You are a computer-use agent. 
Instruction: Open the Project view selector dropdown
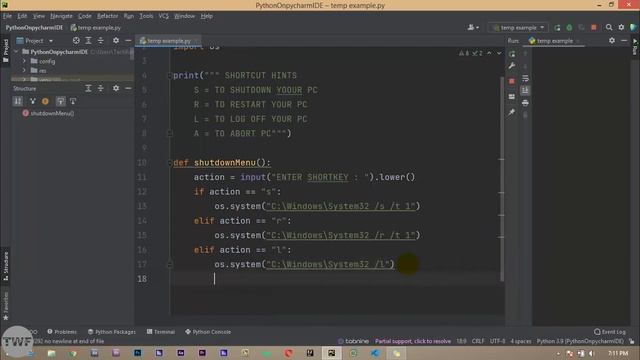pos(35,40)
